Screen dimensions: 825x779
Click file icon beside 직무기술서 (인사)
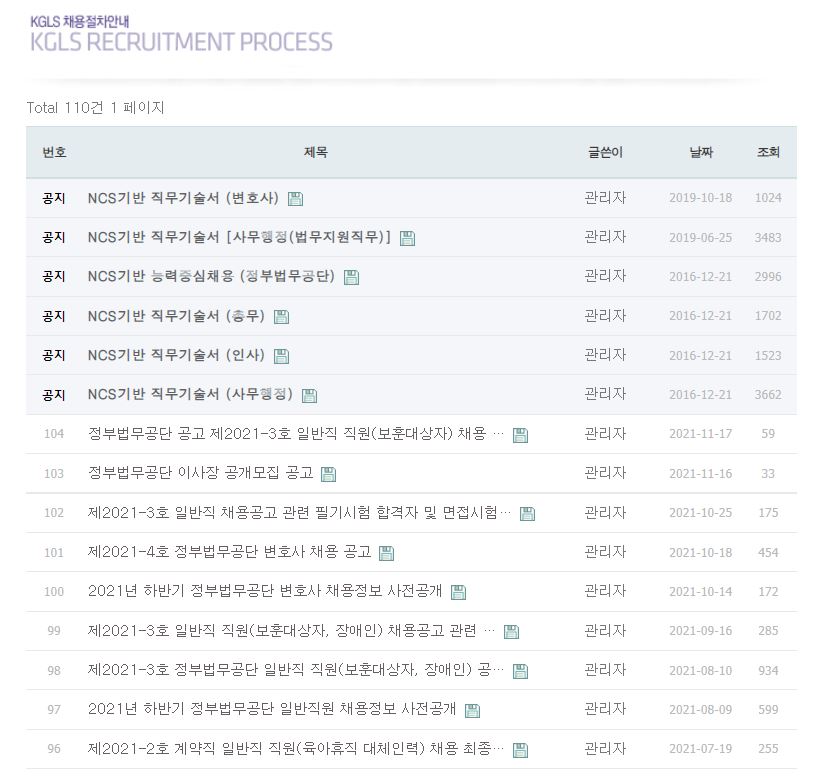click(x=281, y=356)
